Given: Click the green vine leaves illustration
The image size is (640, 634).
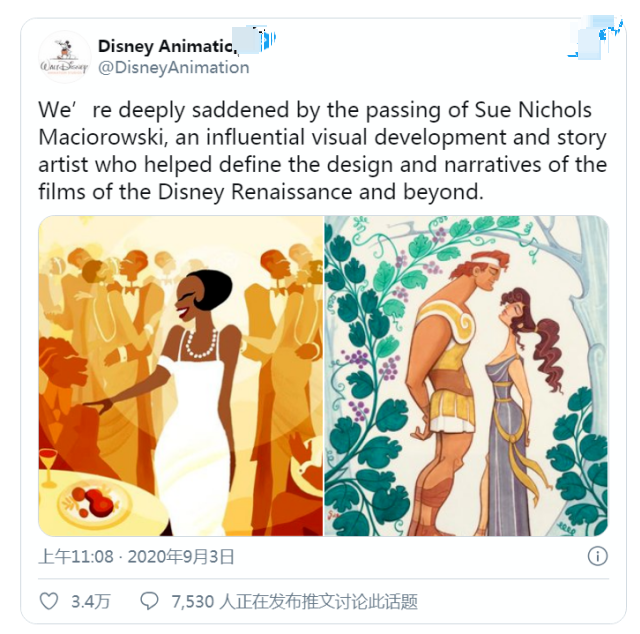Looking at the screenshot, I should (363, 376).
